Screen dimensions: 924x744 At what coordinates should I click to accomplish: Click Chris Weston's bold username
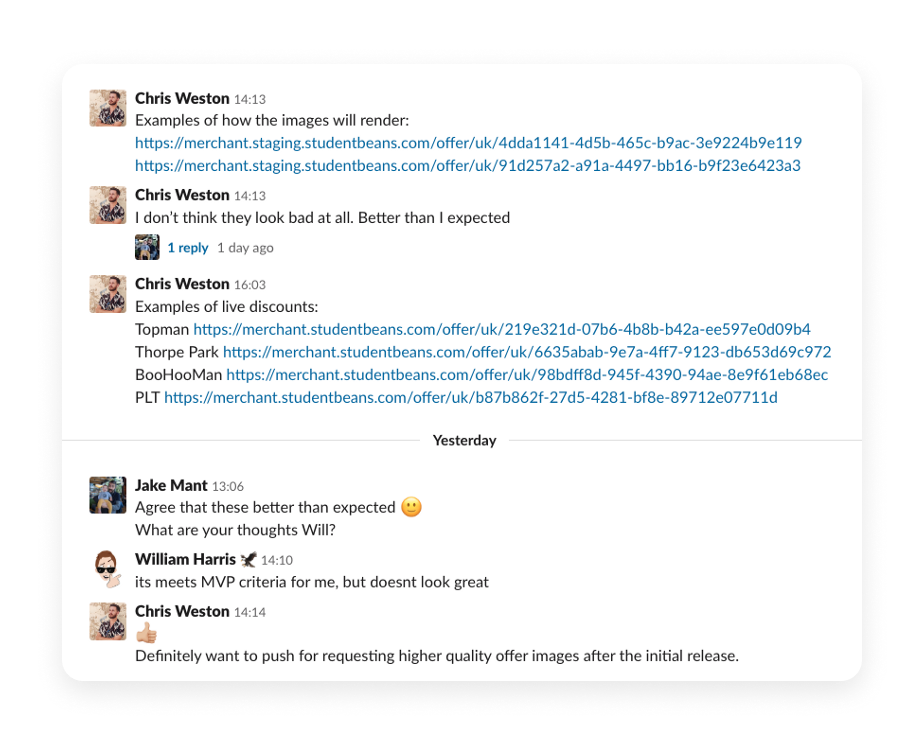pos(181,98)
